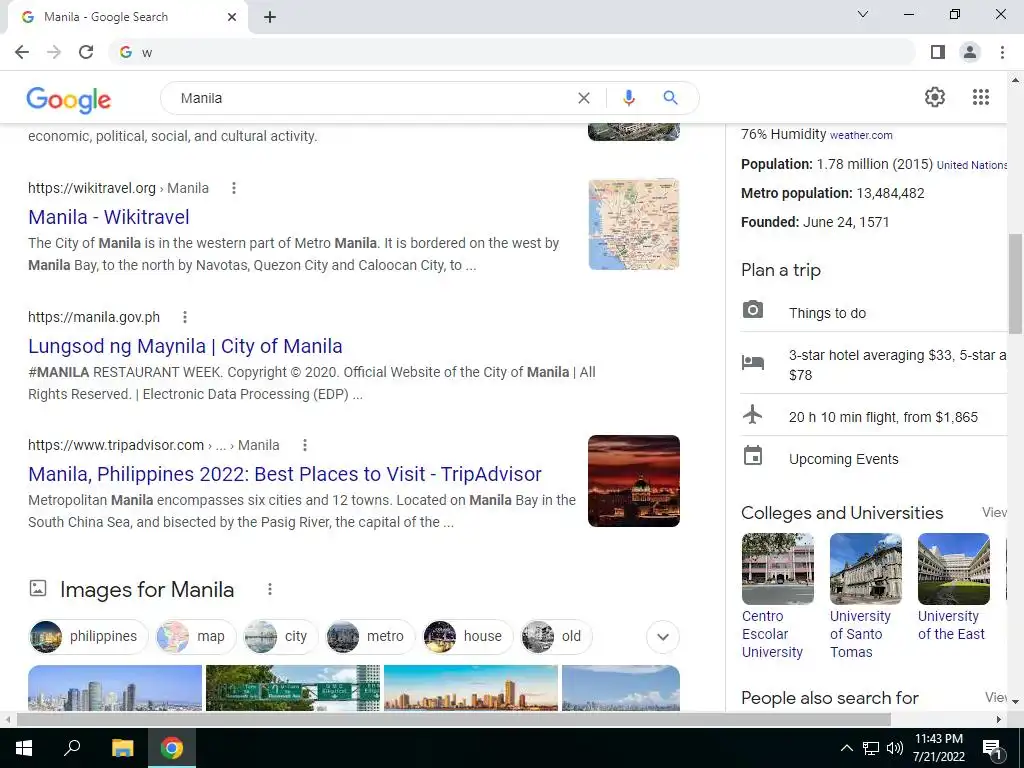Submit search with the magnifier icon
1024x768 pixels.
670,98
